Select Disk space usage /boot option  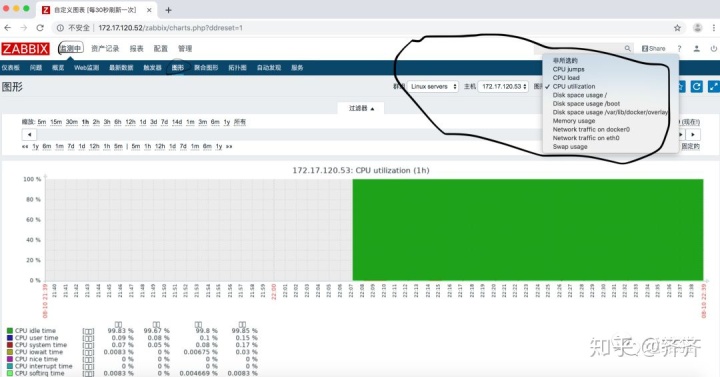586,104
